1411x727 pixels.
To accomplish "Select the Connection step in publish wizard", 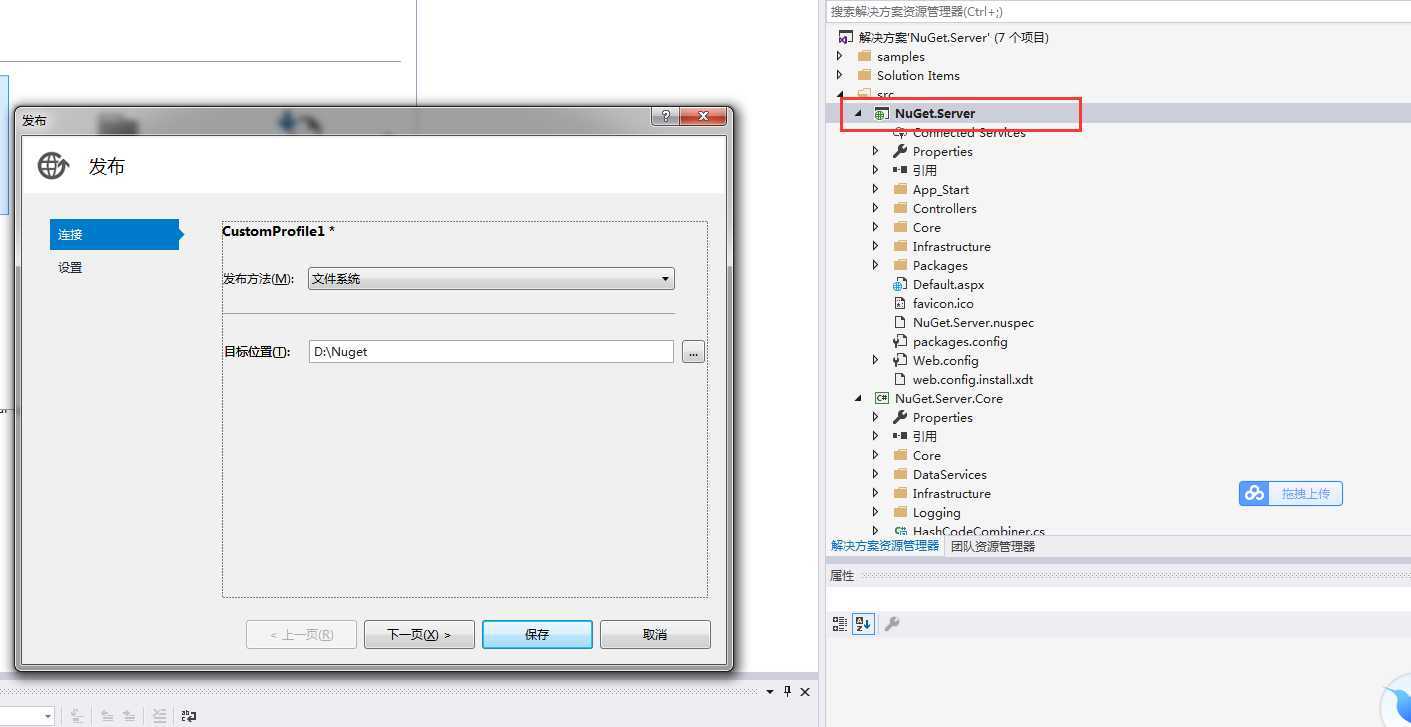I will point(116,234).
